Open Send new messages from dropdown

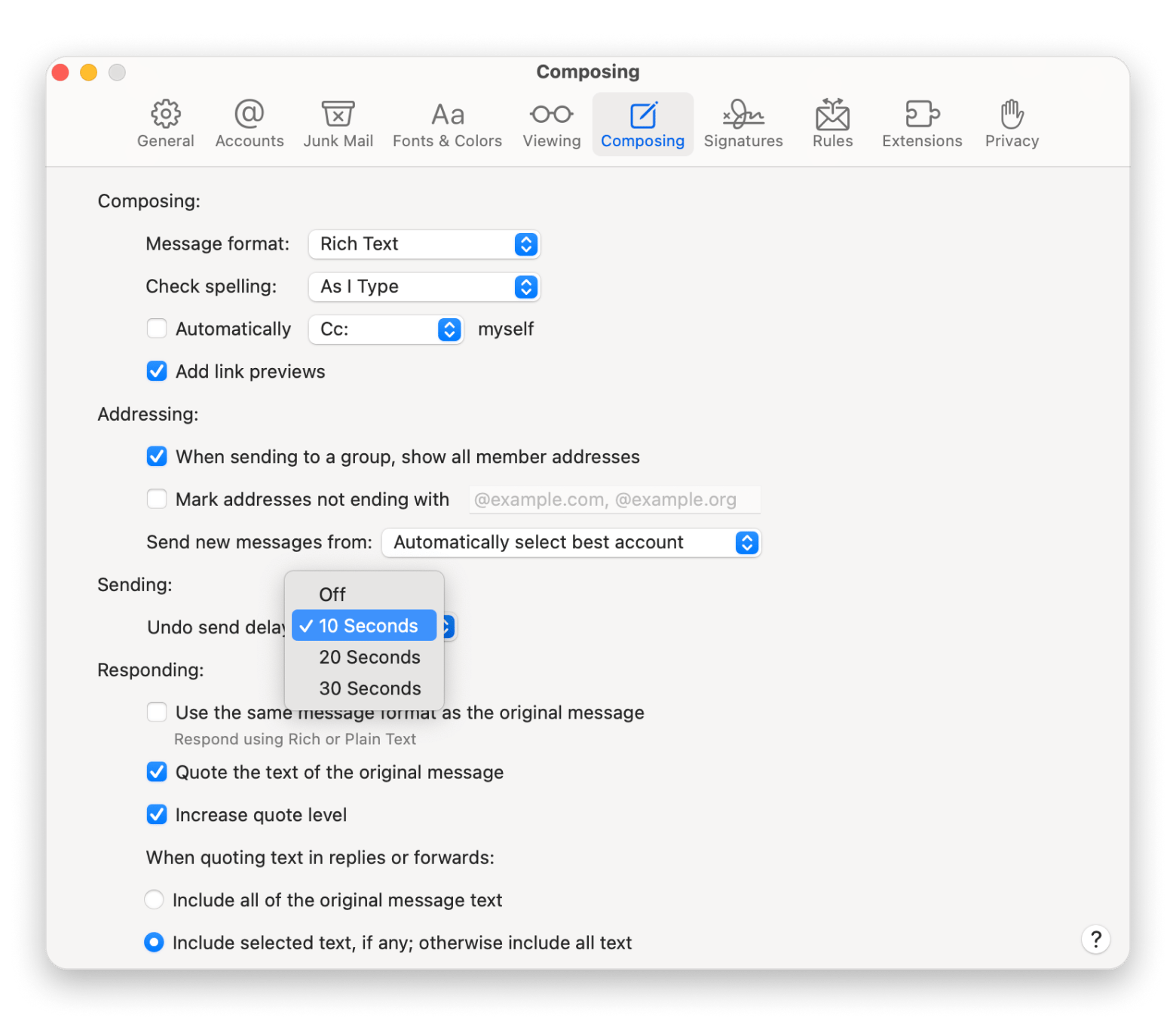coord(571,543)
